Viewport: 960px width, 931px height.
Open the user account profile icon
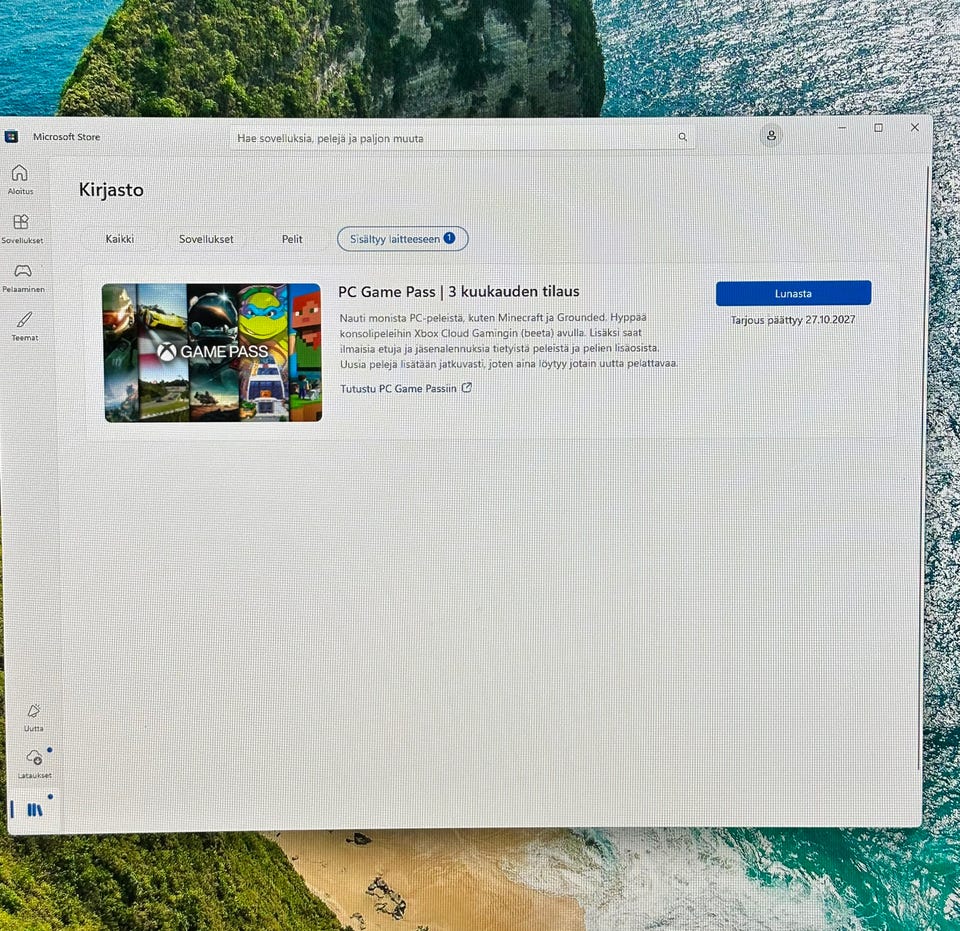771,135
